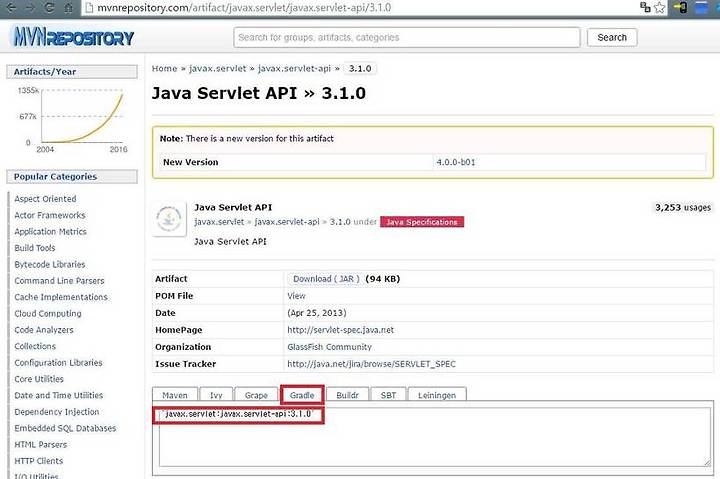720x479 pixels.
Task: Switch to the Maven tab
Action: pyautogui.click(x=174, y=395)
